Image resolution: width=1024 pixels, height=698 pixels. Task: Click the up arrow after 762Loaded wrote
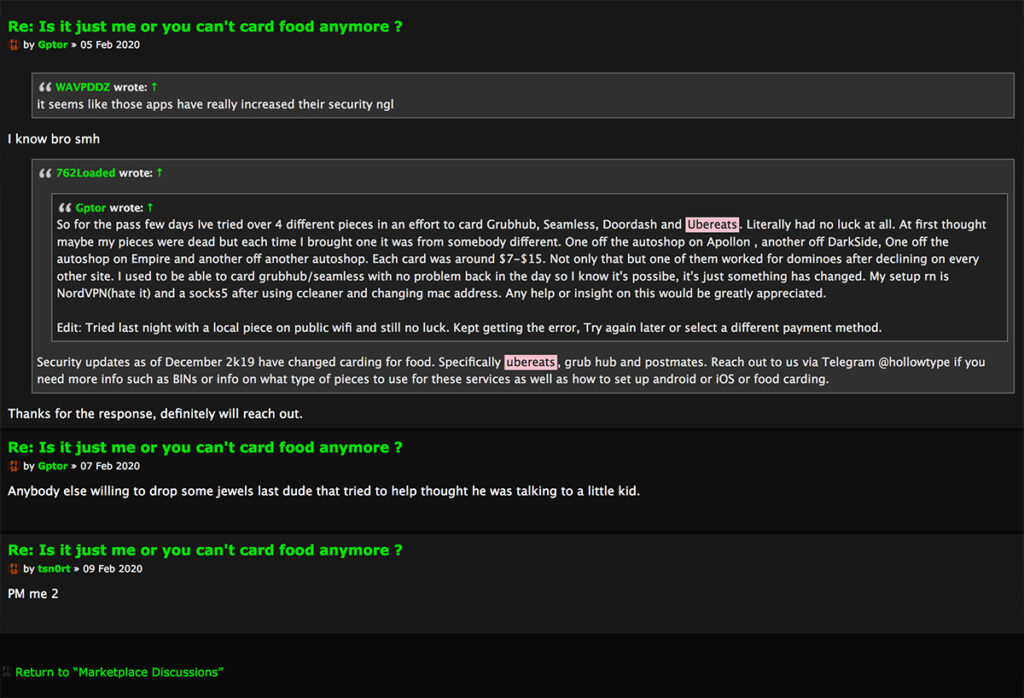click(159, 173)
